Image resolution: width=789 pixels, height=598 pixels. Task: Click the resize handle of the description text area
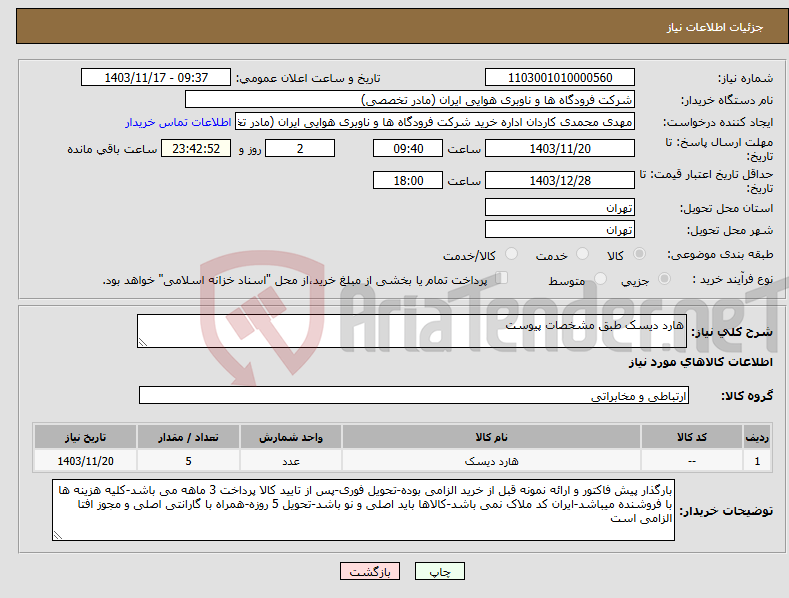(x=143, y=342)
